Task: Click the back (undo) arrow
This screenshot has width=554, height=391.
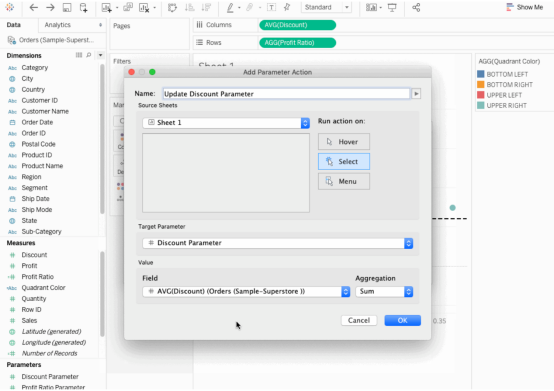Action: [x=34, y=7]
